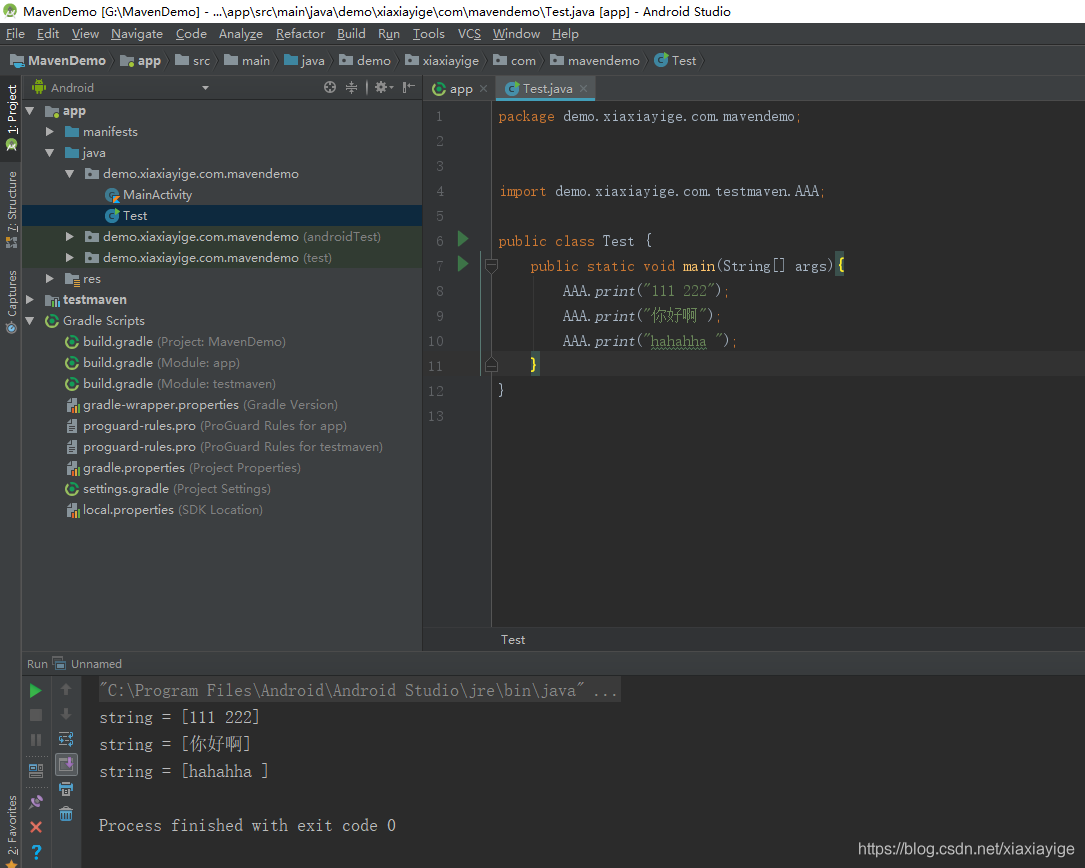Click the Test class breadcrumb
1085x868 pixels.
(x=675, y=61)
